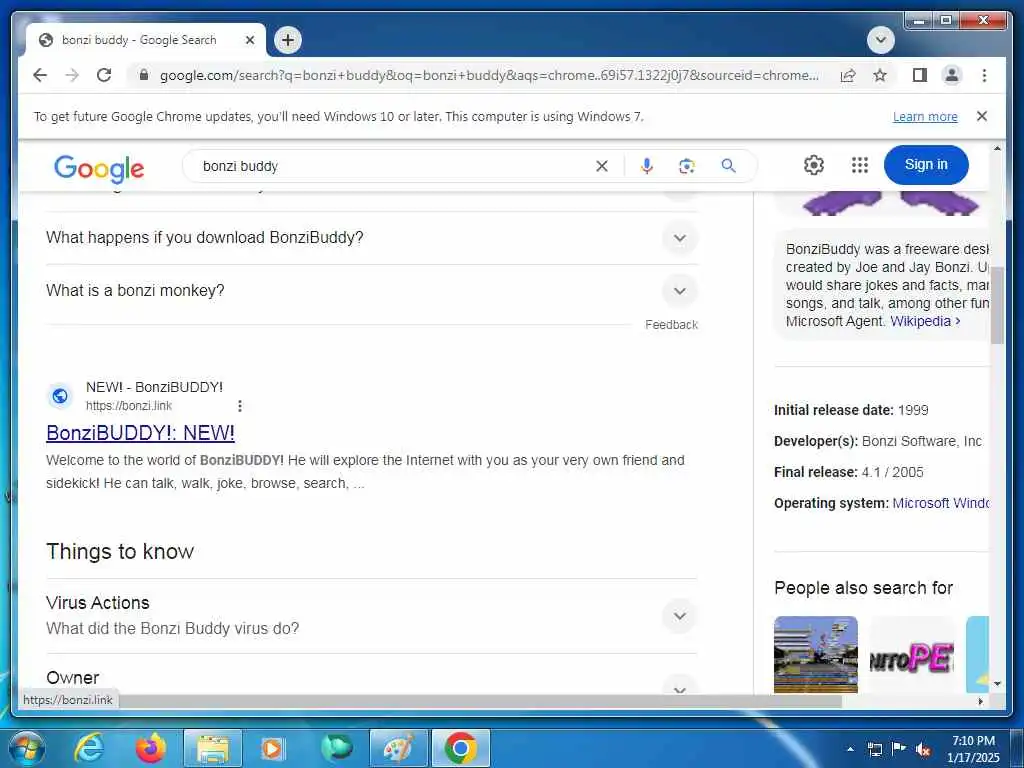
Task: Open the Microsoft Windows operating system link
Action: point(940,503)
